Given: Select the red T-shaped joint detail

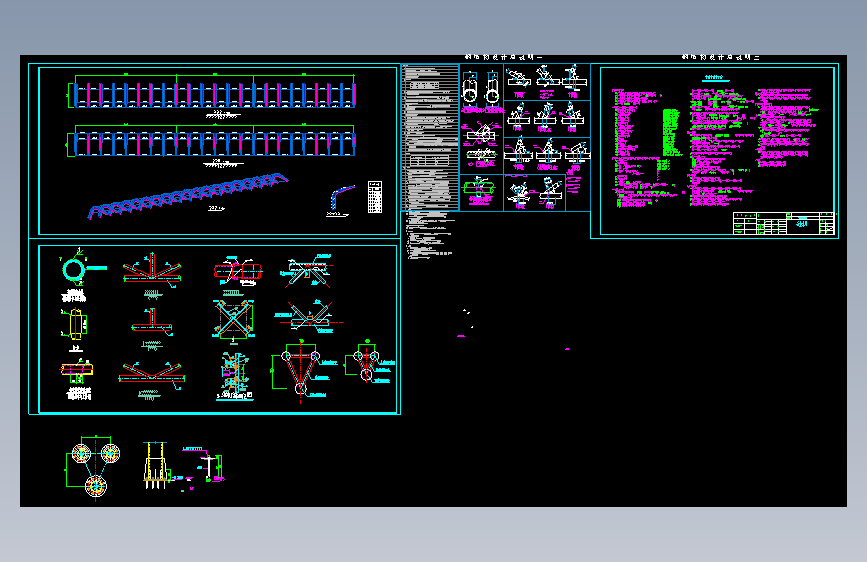Looking at the screenshot, I should point(152,322).
